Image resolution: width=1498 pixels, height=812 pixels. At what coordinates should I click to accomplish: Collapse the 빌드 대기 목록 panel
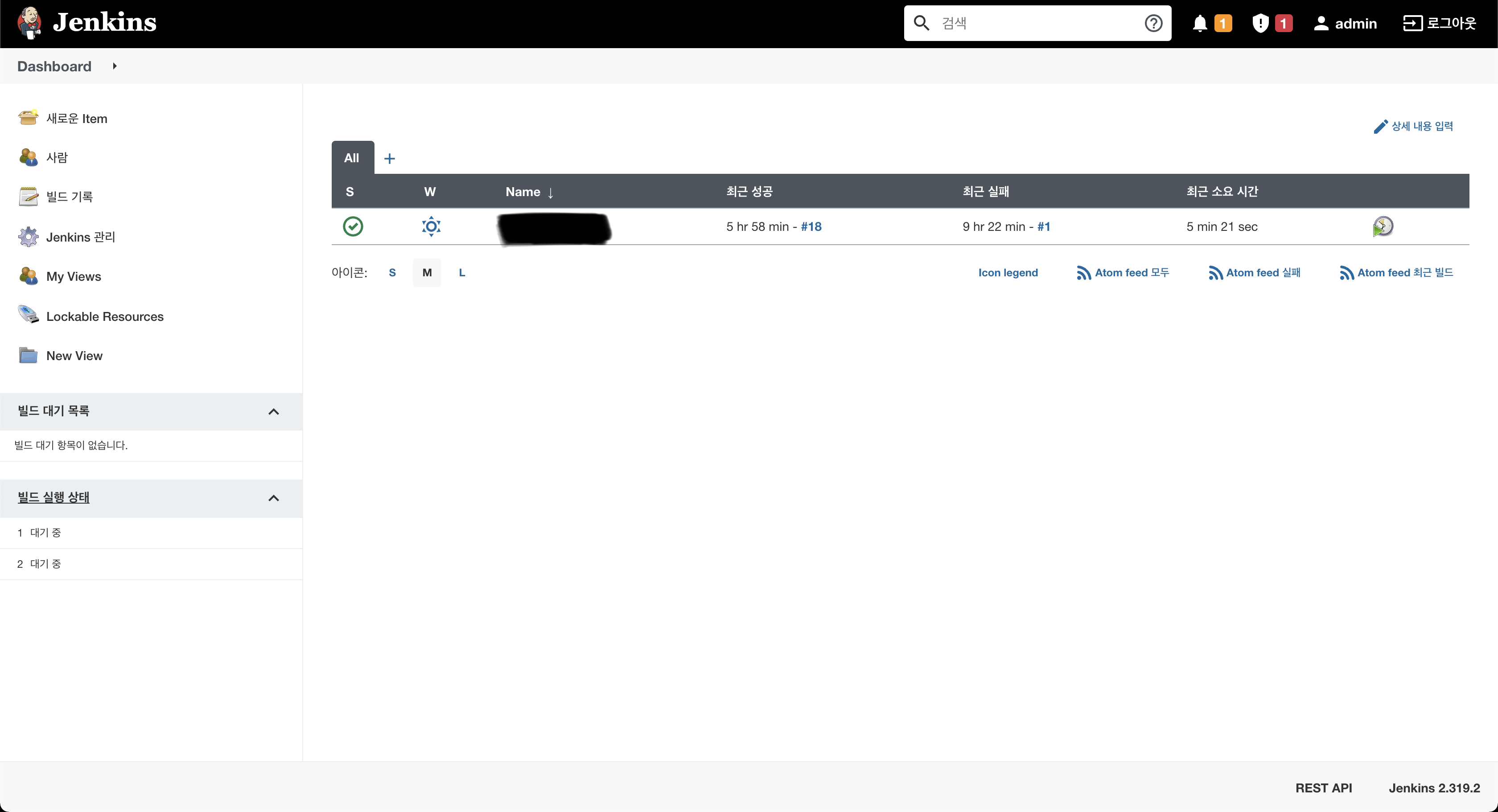click(x=273, y=411)
